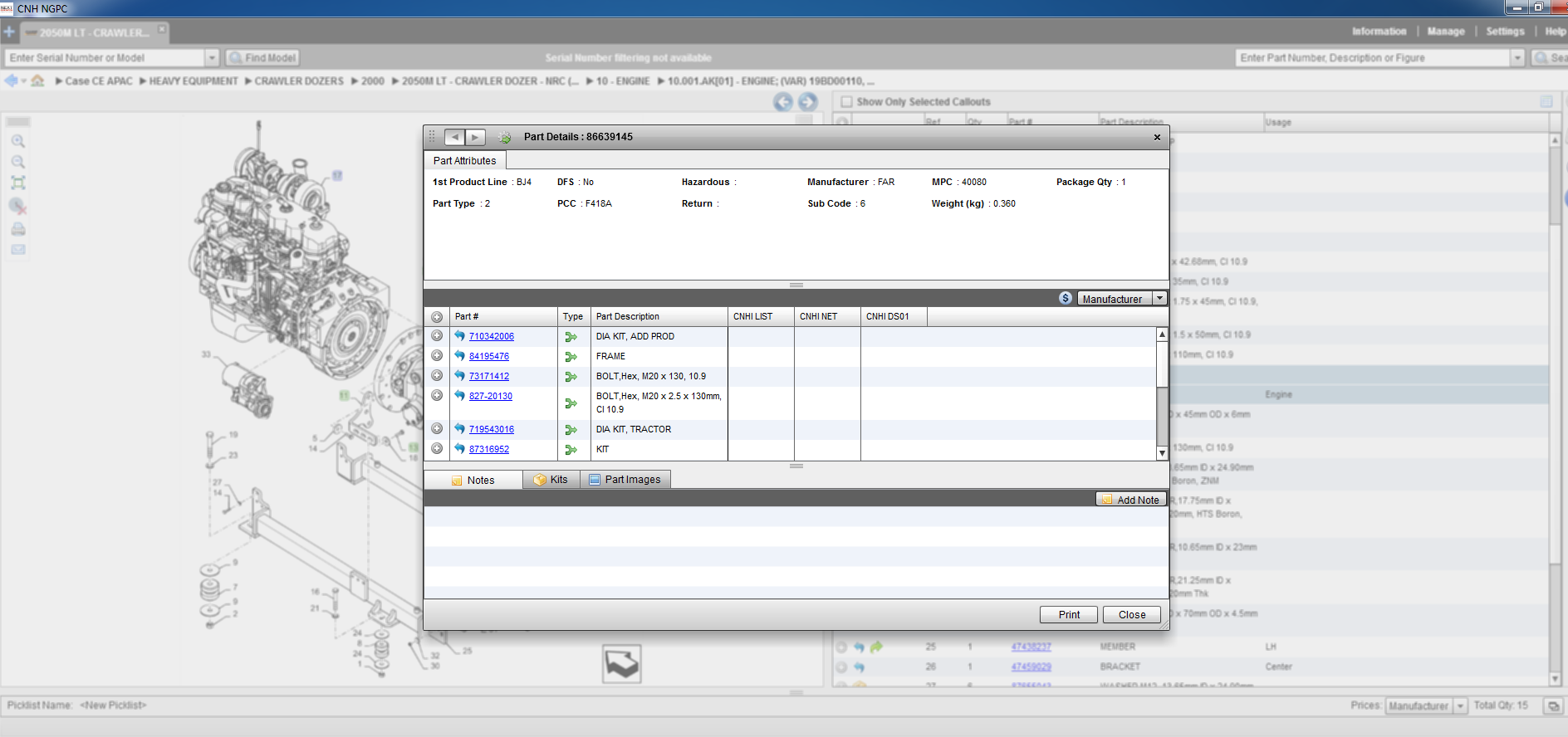The height and width of the screenshot is (737, 1568).
Task: Open the Manage menu
Action: (x=1446, y=32)
